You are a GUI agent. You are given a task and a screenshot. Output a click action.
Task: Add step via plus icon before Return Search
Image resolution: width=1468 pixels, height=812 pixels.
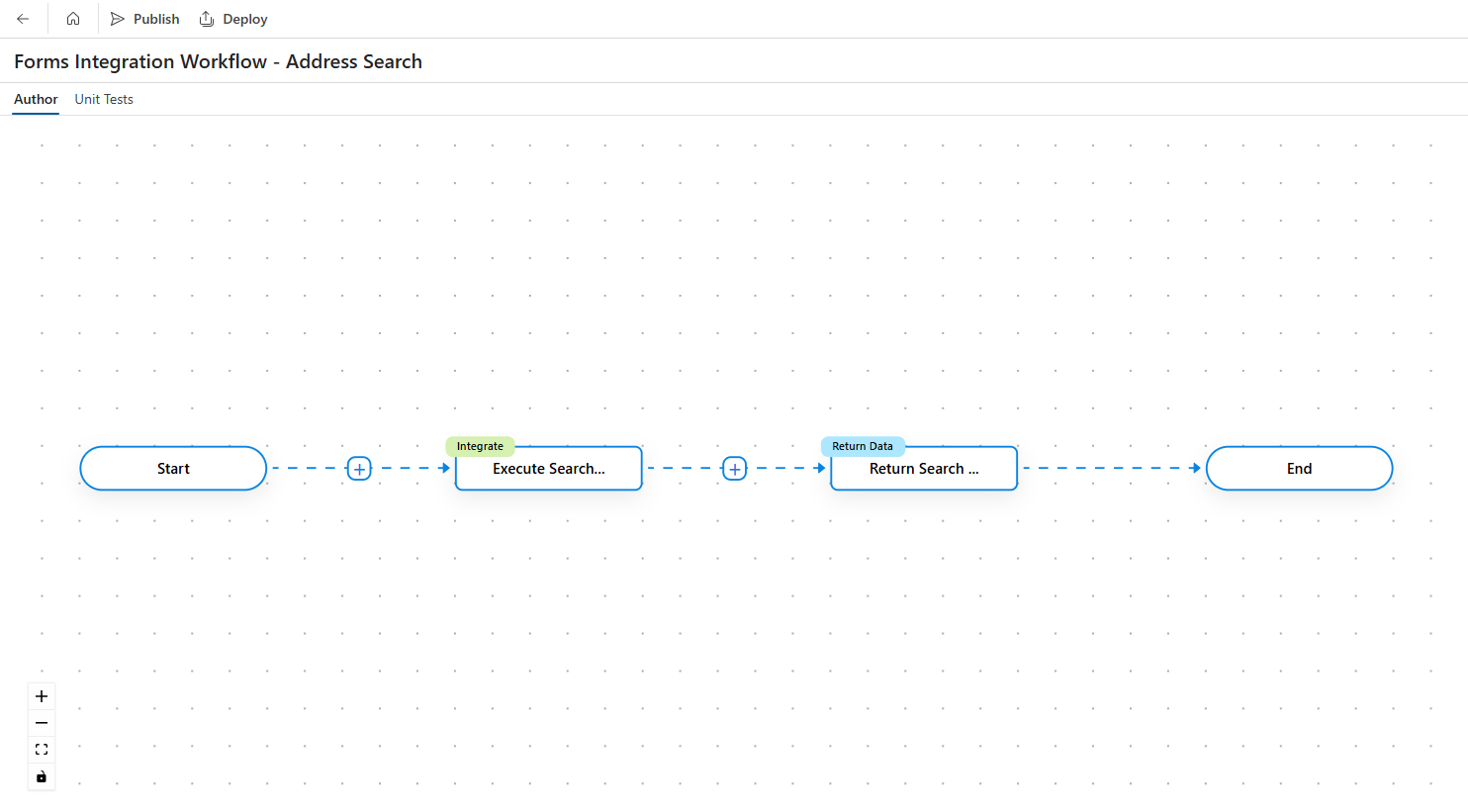pyautogui.click(x=734, y=469)
